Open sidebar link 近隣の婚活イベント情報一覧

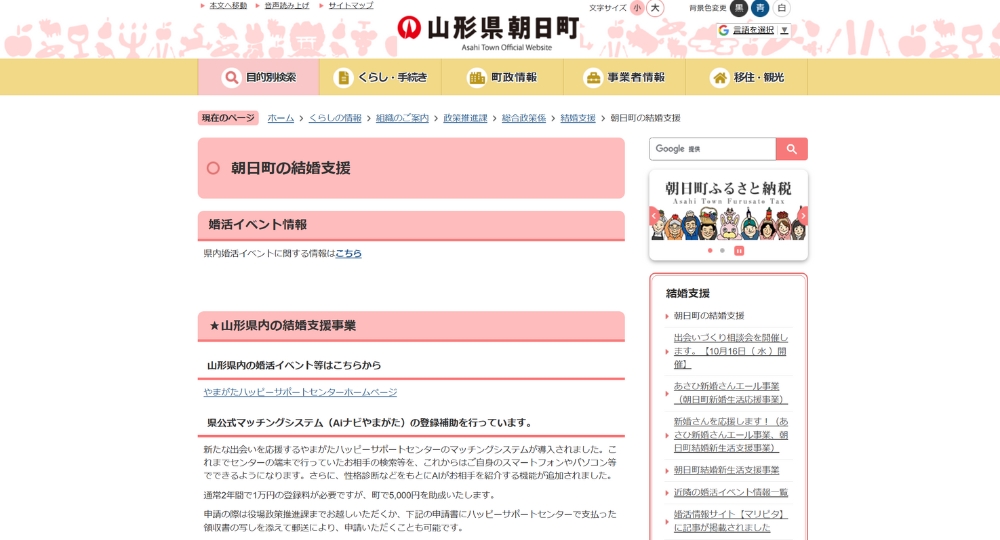click(x=731, y=492)
